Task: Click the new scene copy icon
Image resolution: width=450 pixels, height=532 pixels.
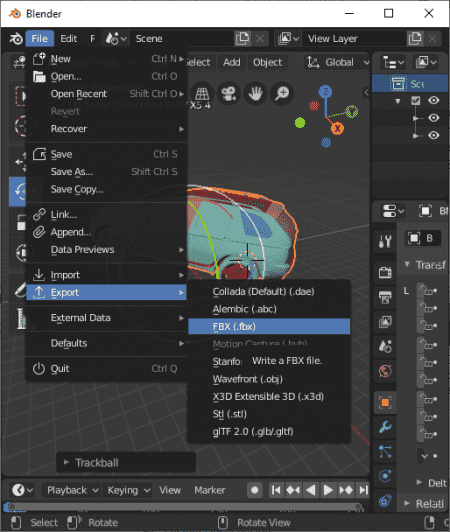Action: [242, 39]
